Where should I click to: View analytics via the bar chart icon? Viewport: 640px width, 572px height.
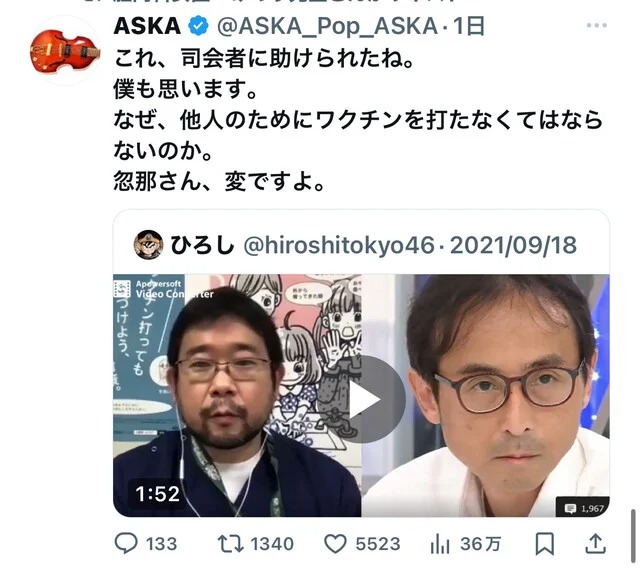click(440, 544)
